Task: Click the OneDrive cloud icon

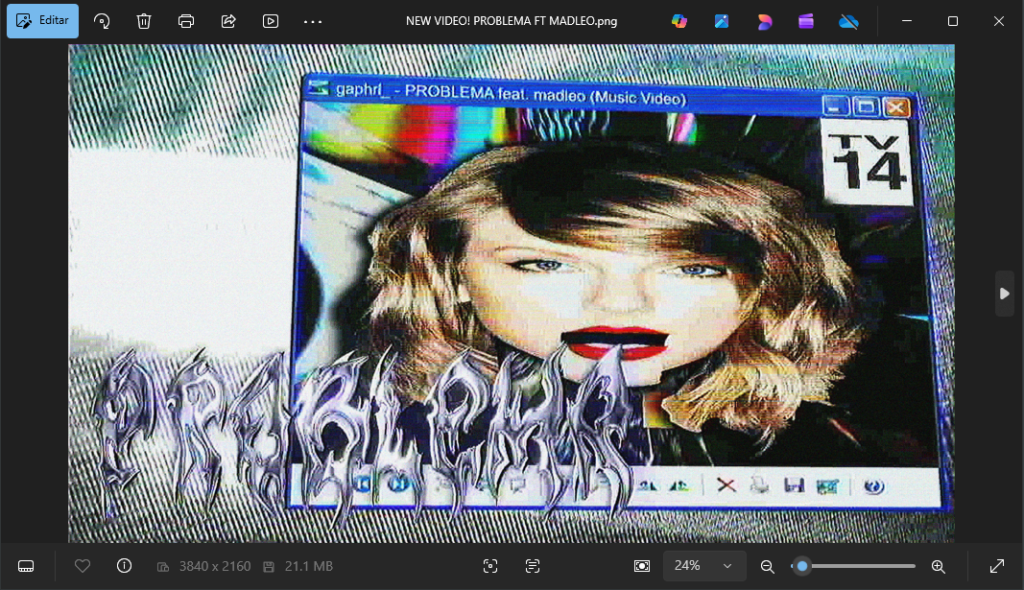Action: tap(848, 21)
